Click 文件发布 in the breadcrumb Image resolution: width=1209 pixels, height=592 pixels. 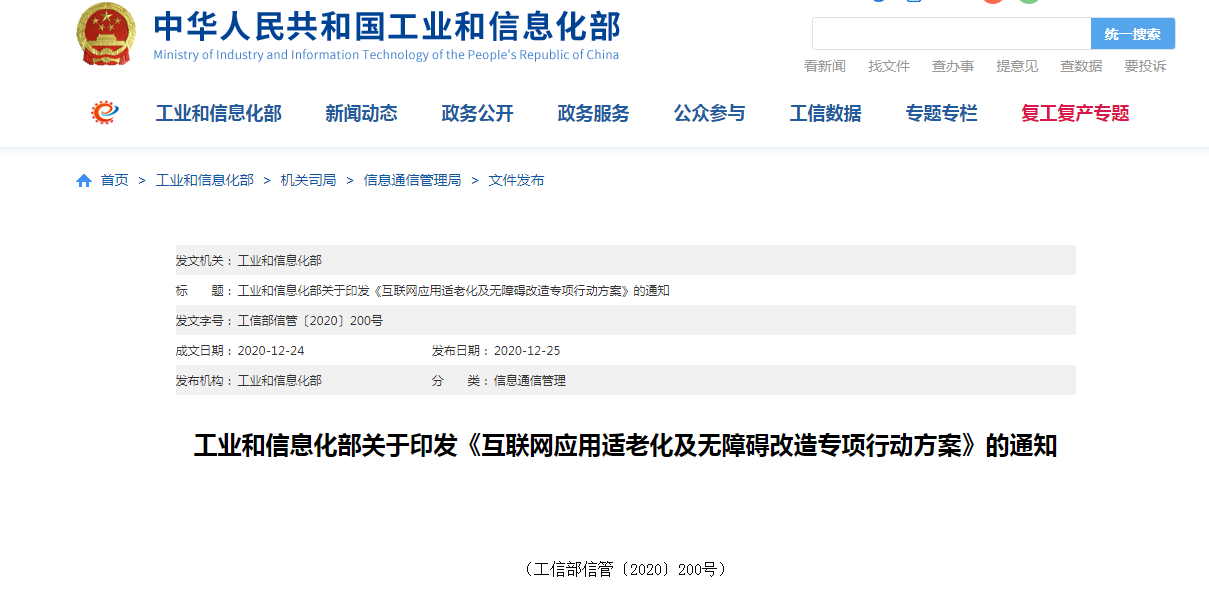pos(516,181)
